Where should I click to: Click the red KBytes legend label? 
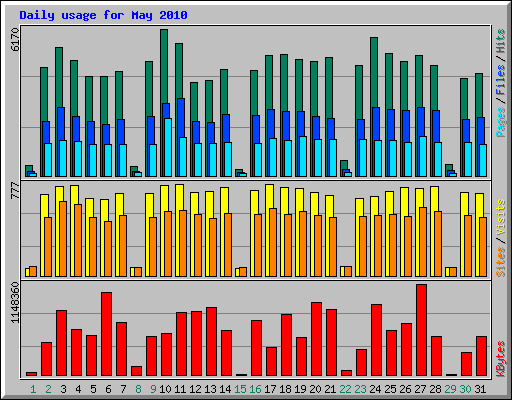pyautogui.click(x=501, y=359)
